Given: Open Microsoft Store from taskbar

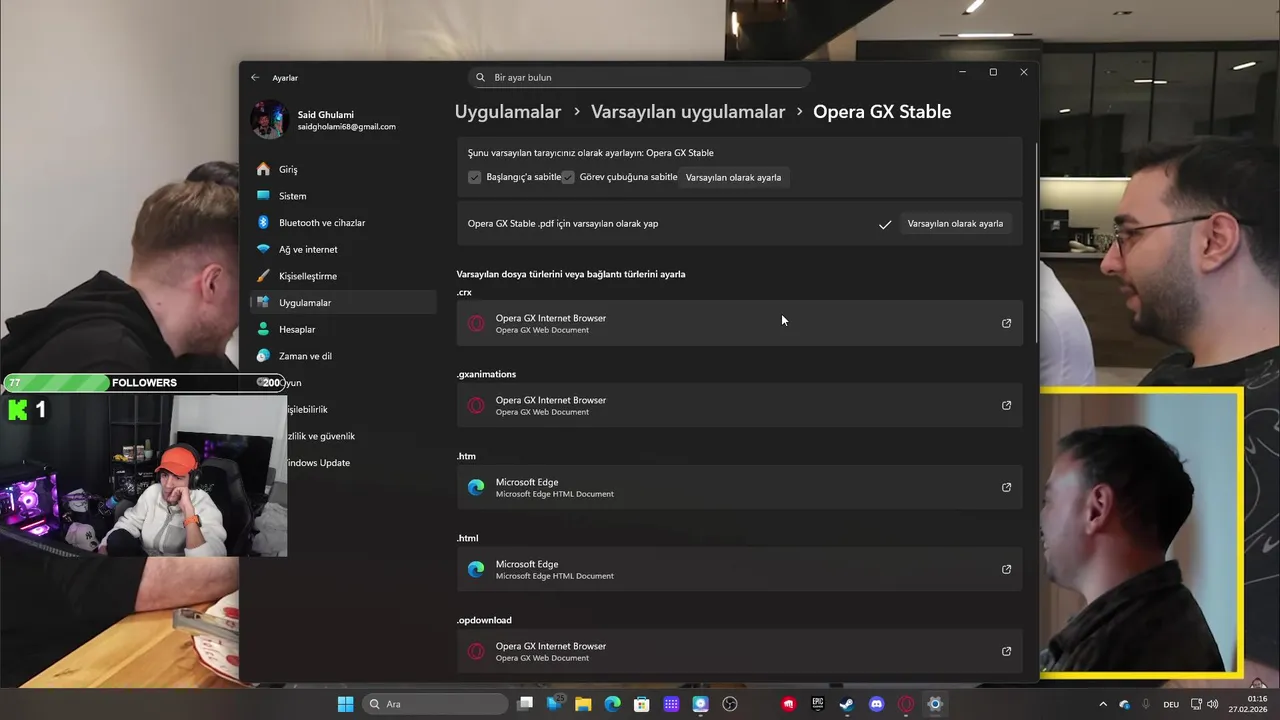Looking at the screenshot, I should click(x=642, y=704).
